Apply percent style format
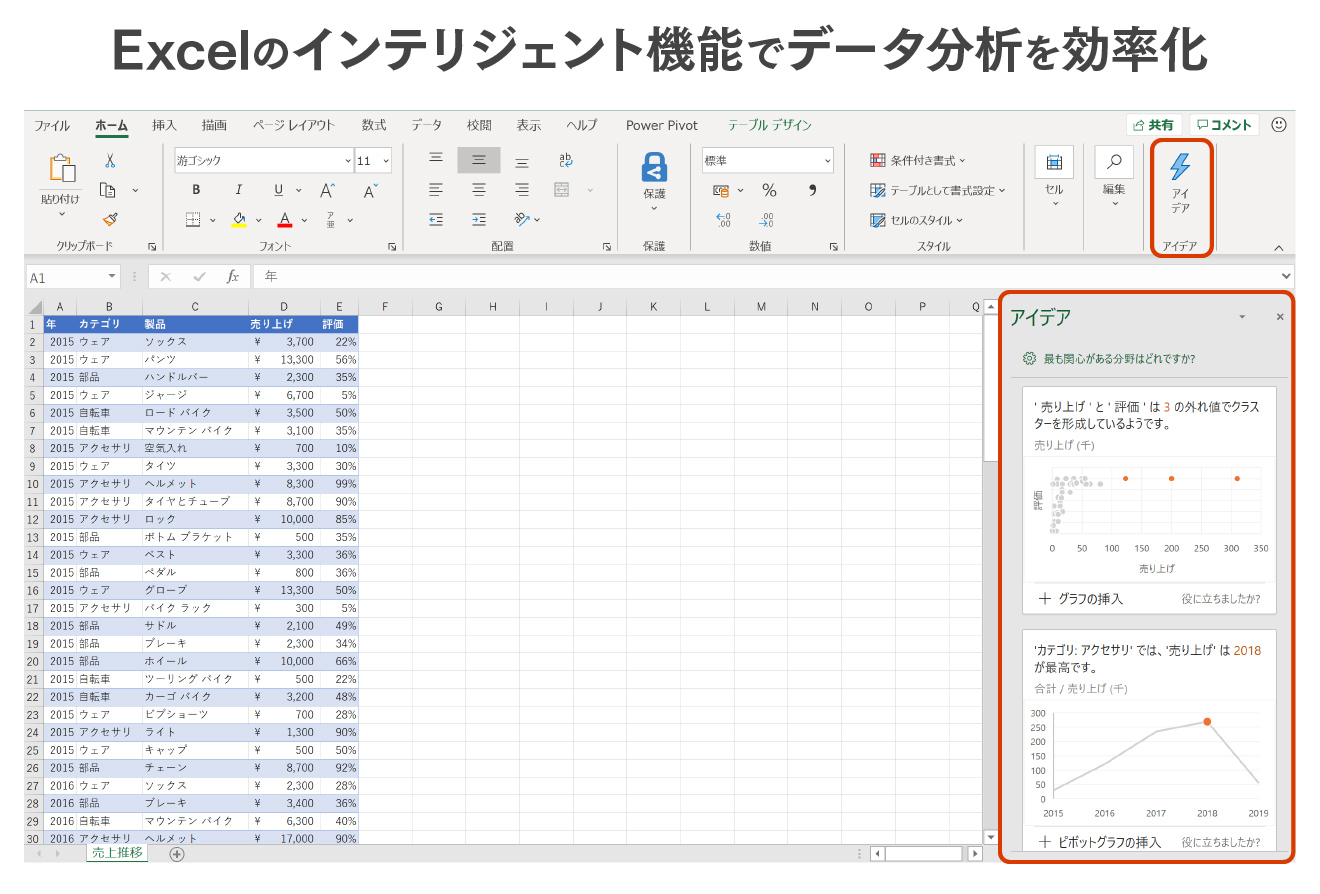The height and width of the screenshot is (894, 1320). point(769,190)
